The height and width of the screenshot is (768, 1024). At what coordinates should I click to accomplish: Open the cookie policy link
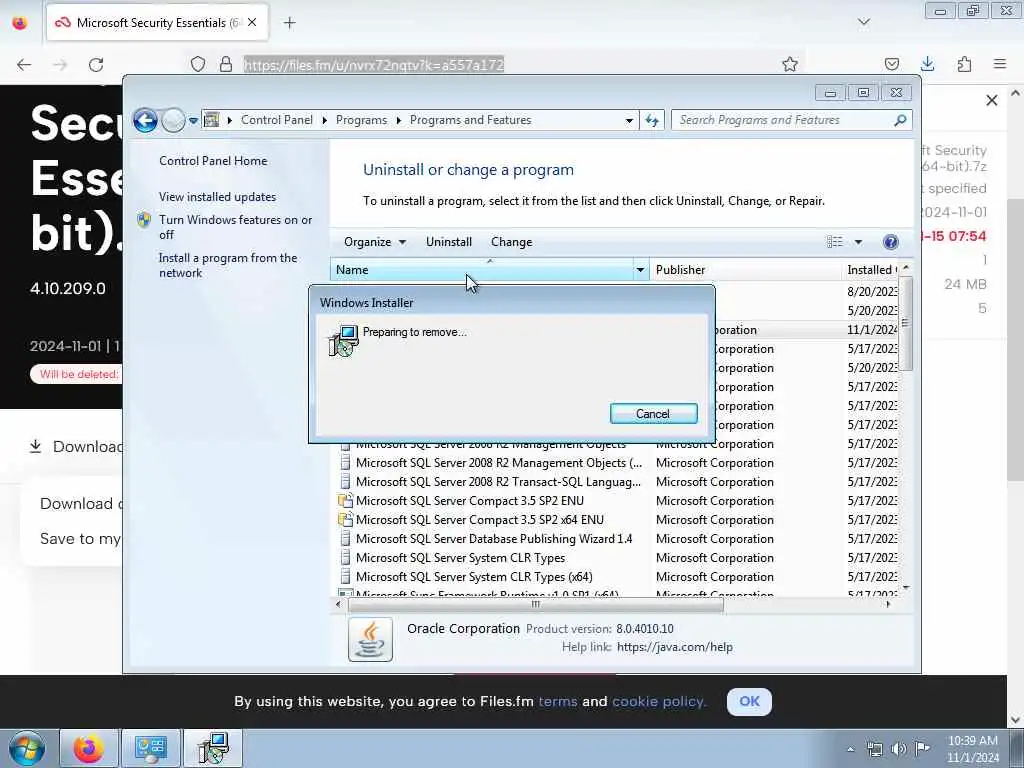[659, 701]
